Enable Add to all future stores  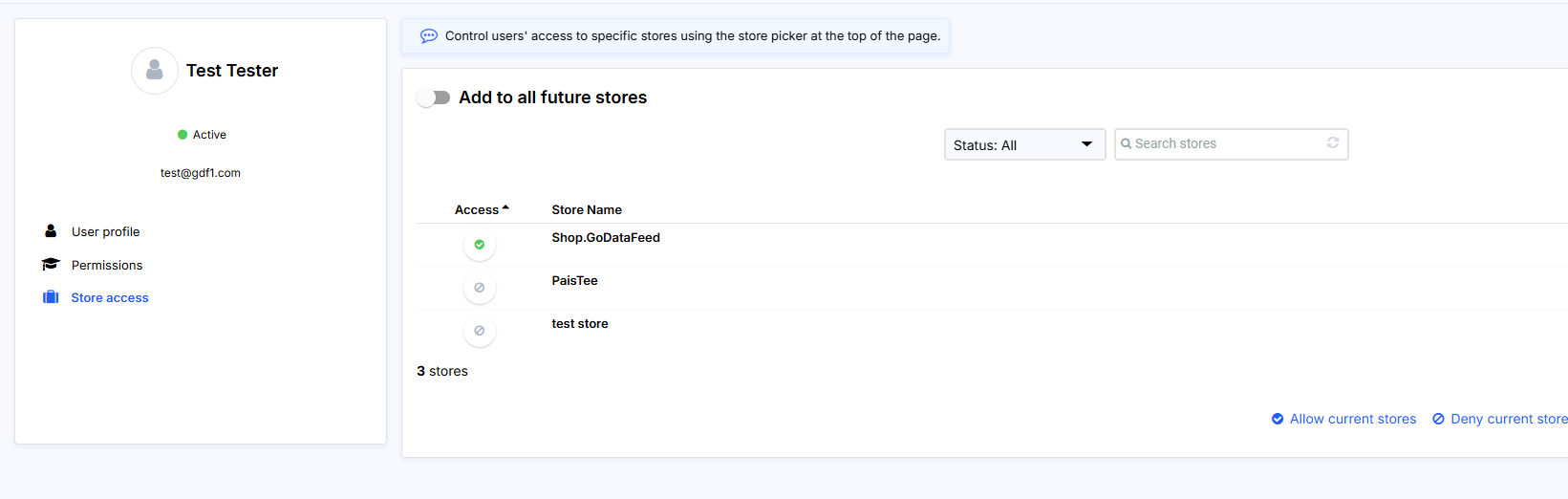coord(435,98)
